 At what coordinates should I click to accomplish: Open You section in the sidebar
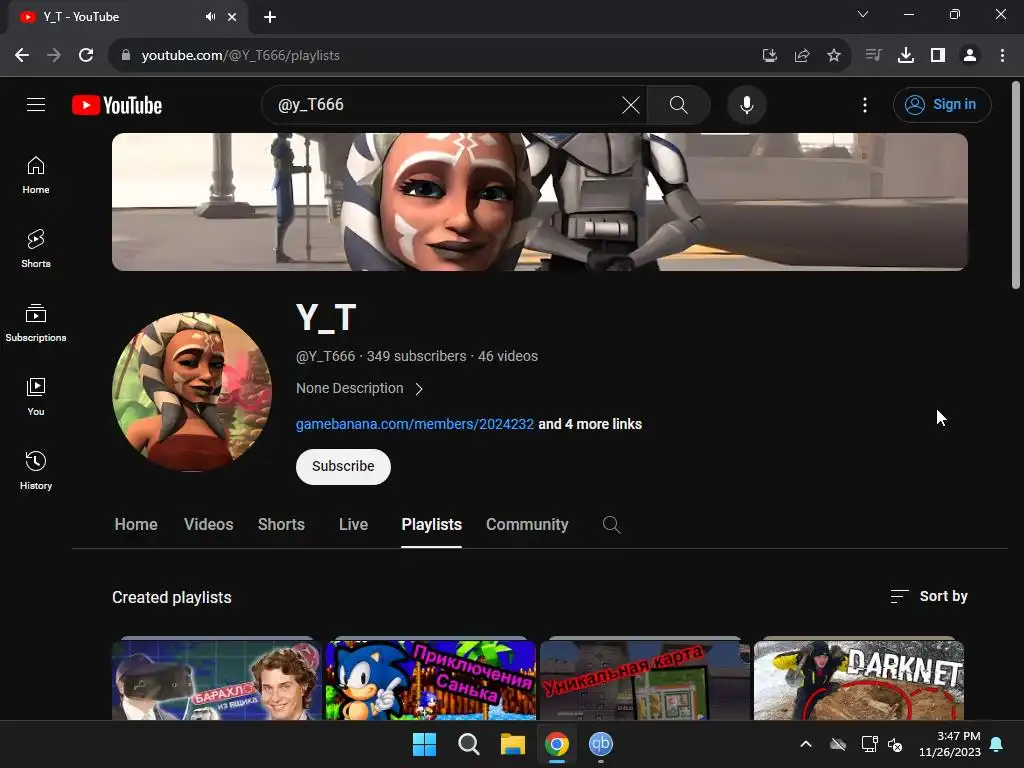(x=36, y=396)
